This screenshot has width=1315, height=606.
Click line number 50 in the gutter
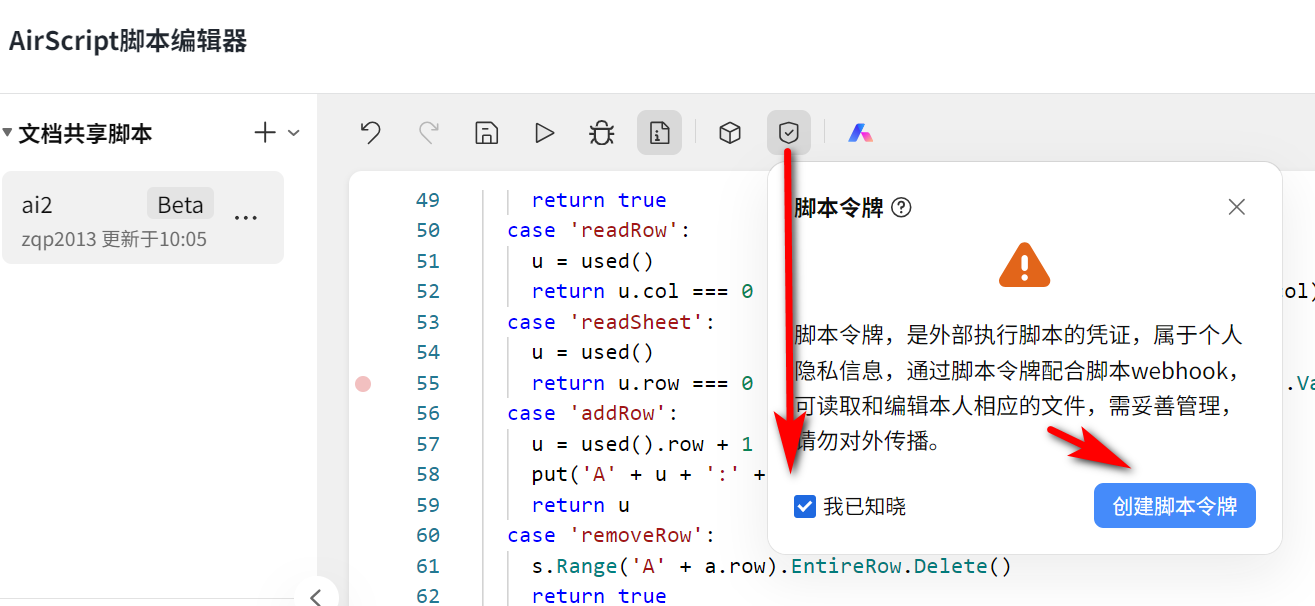click(428, 231)
